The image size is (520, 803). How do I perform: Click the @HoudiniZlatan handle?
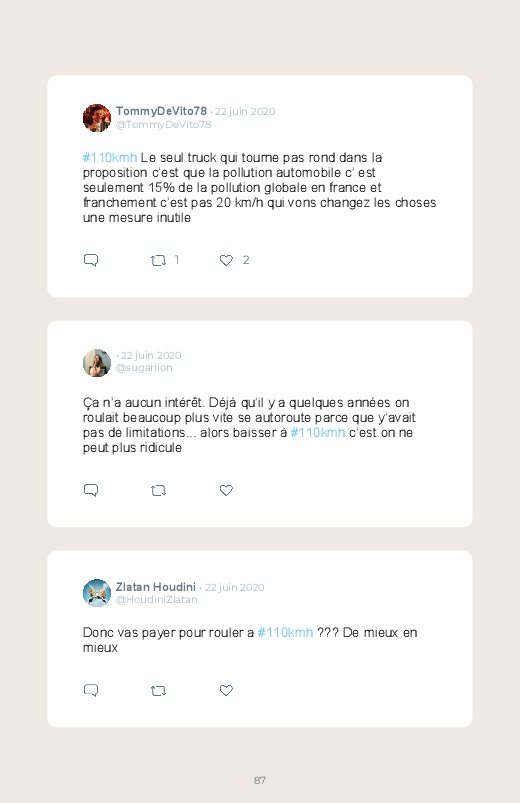157,600
